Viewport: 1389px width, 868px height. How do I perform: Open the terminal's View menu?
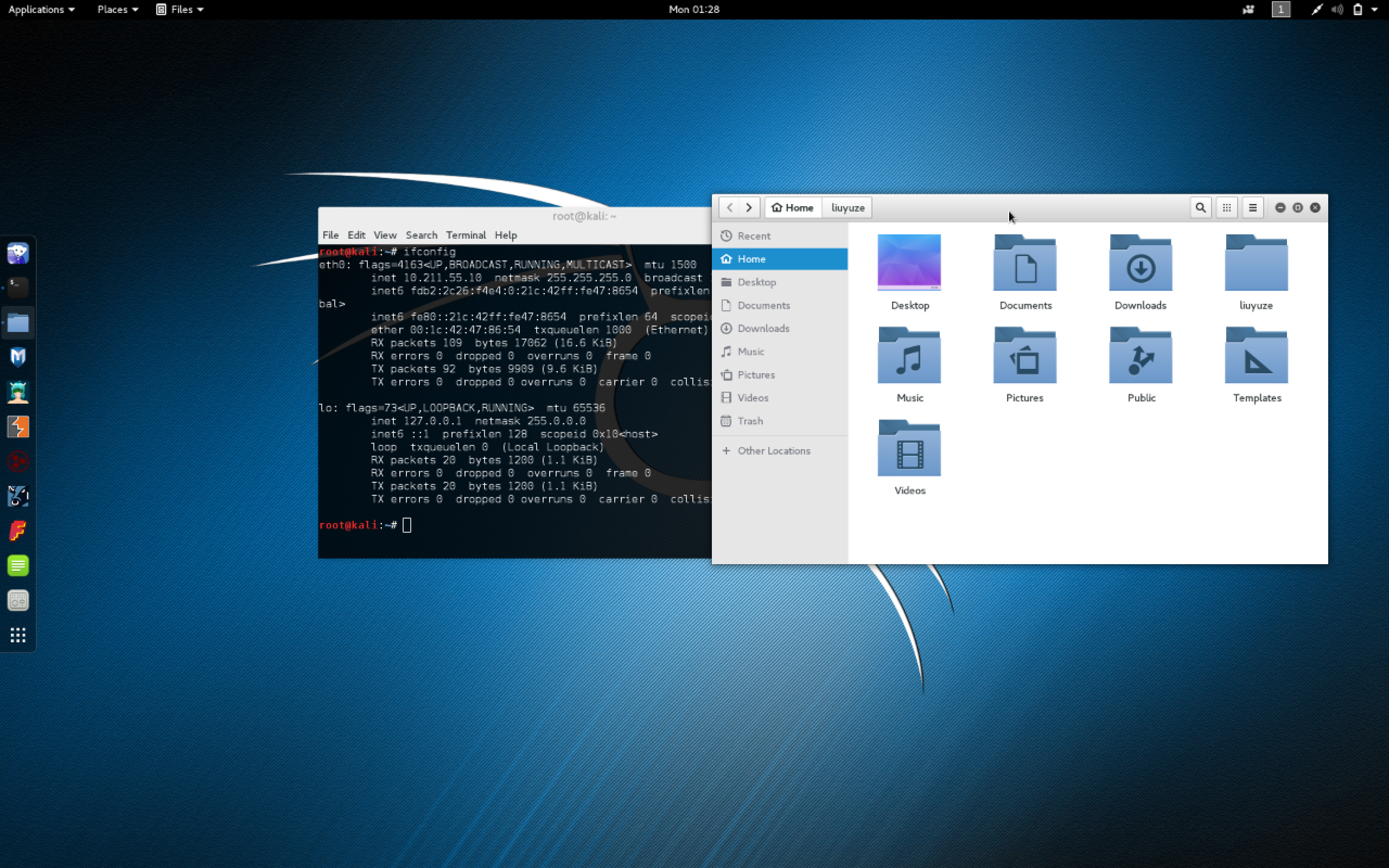[x=385, y=235]
